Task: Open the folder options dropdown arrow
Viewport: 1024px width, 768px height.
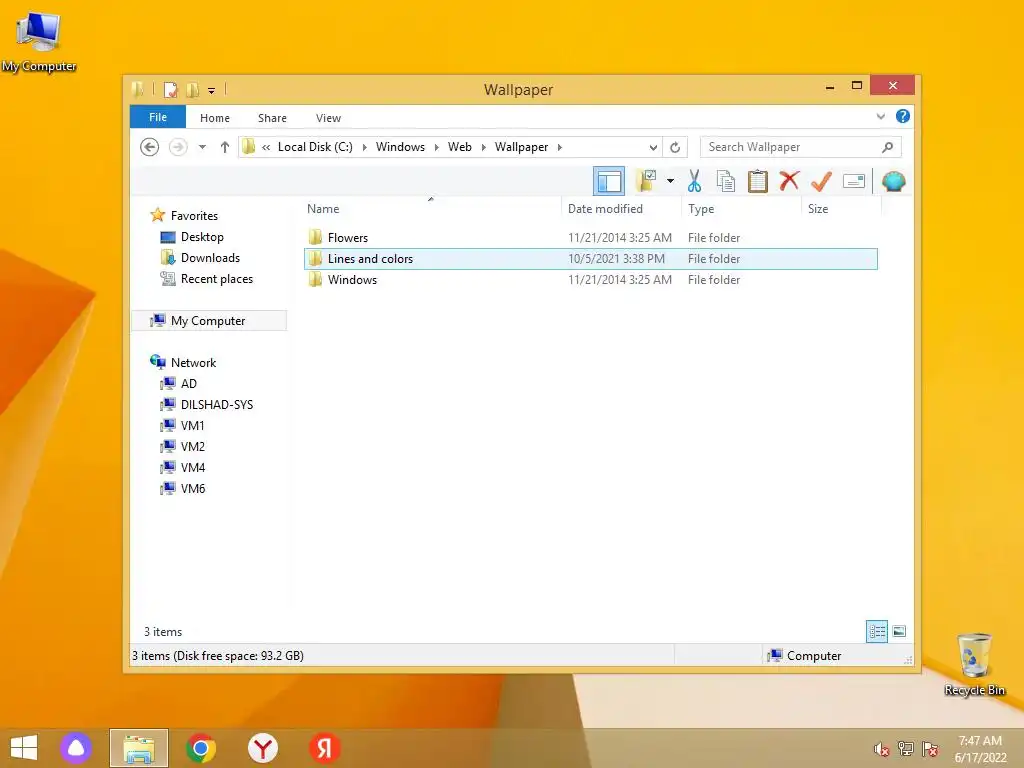Action: coord(670,181)
